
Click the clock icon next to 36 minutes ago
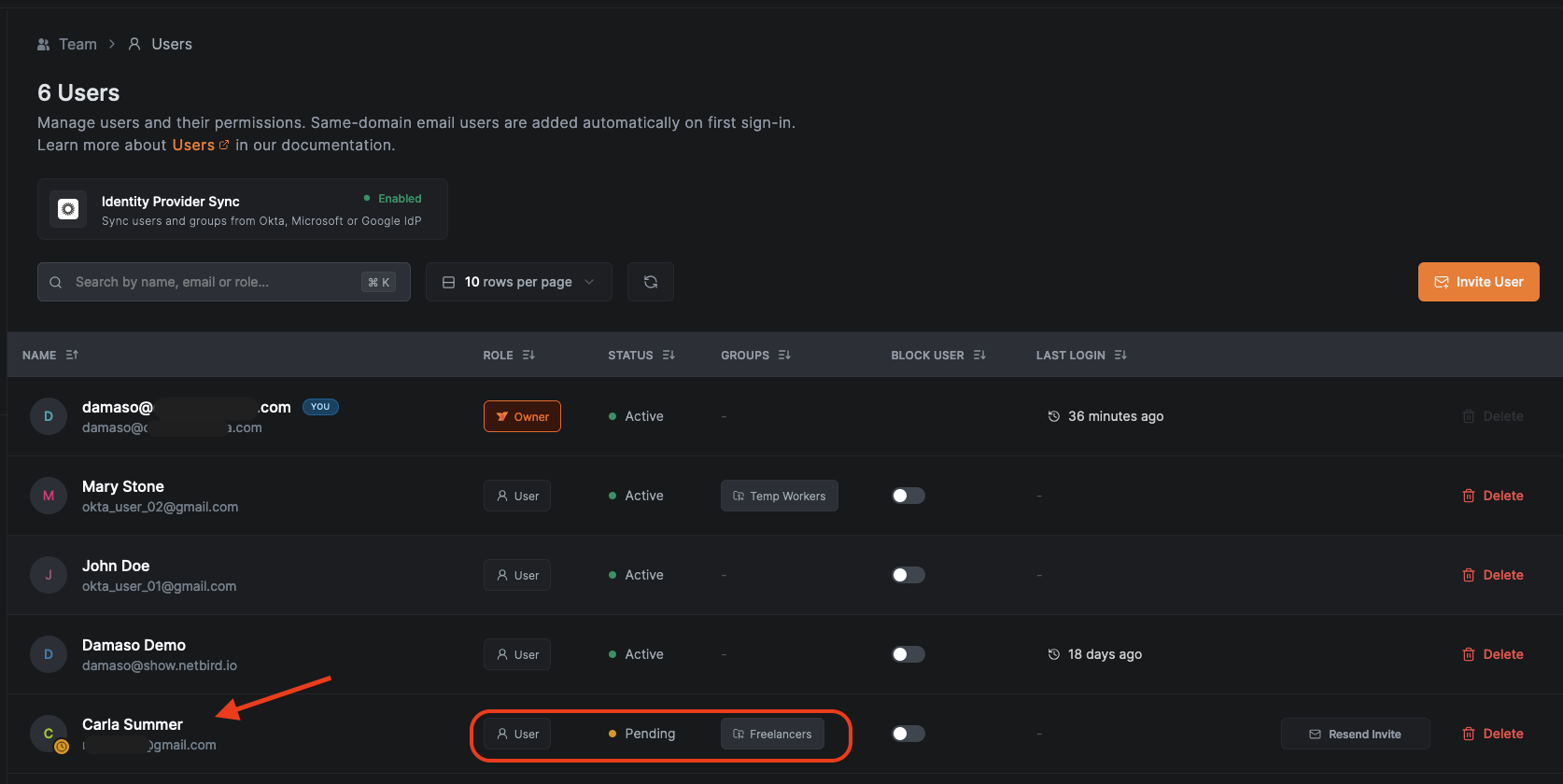coord(1053,416)
